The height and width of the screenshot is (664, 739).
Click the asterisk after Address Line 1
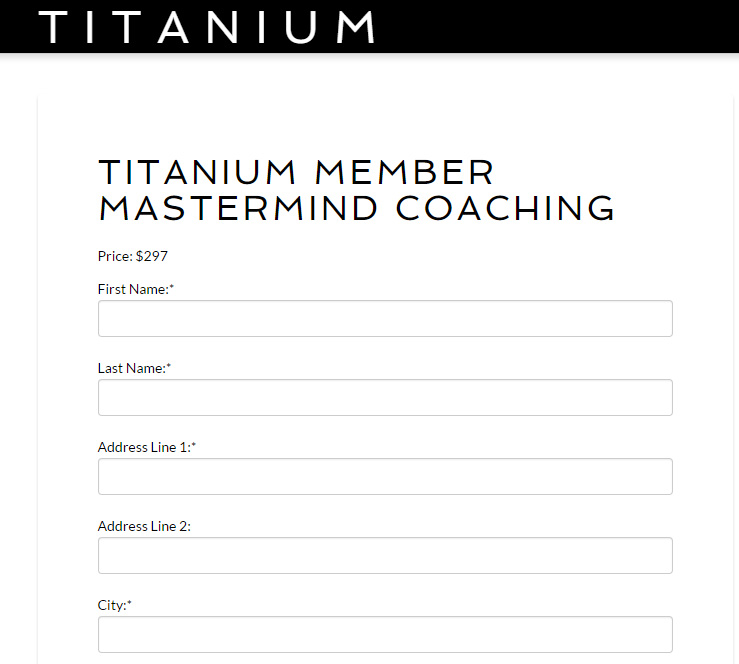[194, 446]
